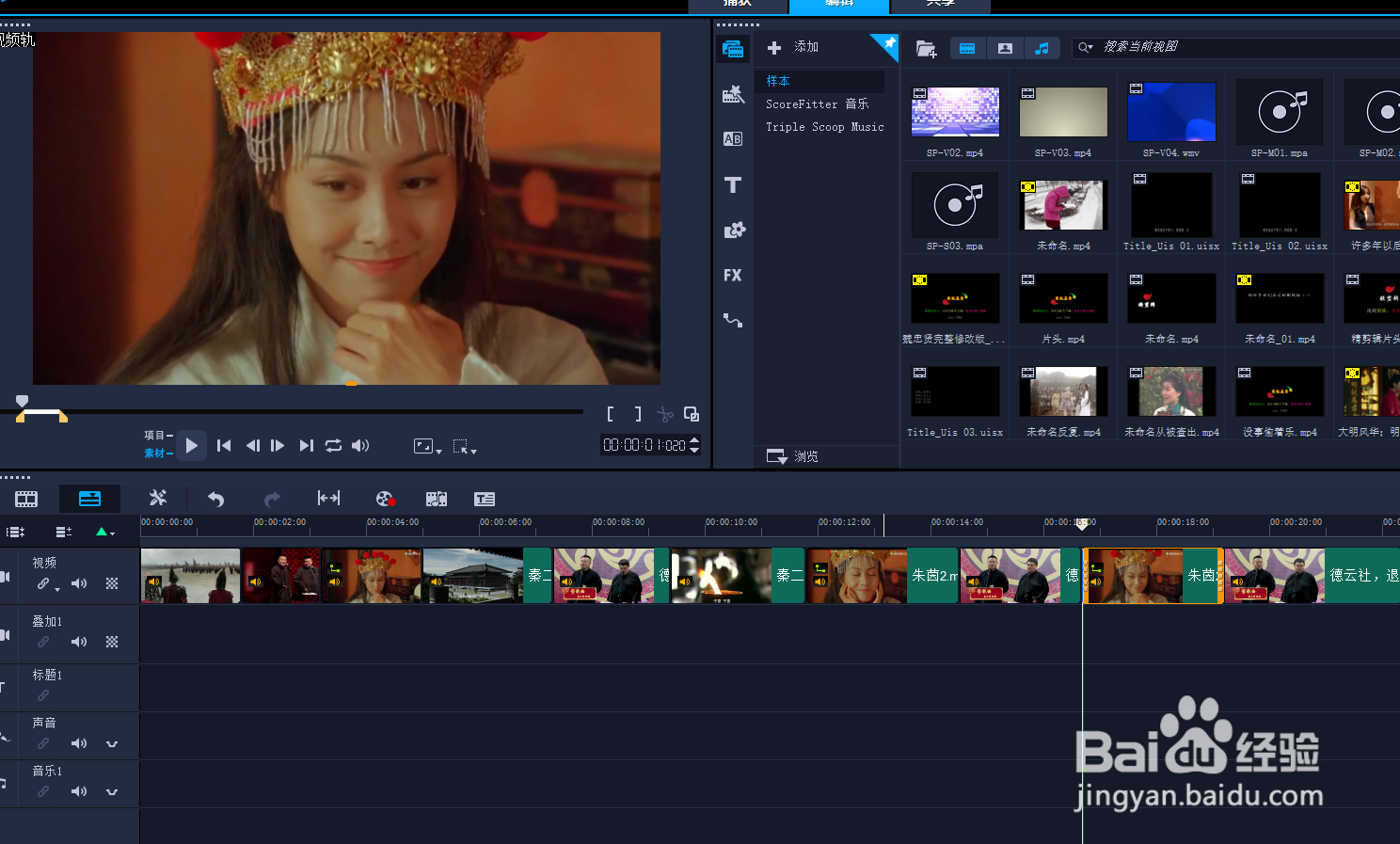Enlarge the preview window icon
The width and height of the screenshot is (1400, 844).
click(x=692, y=414)
